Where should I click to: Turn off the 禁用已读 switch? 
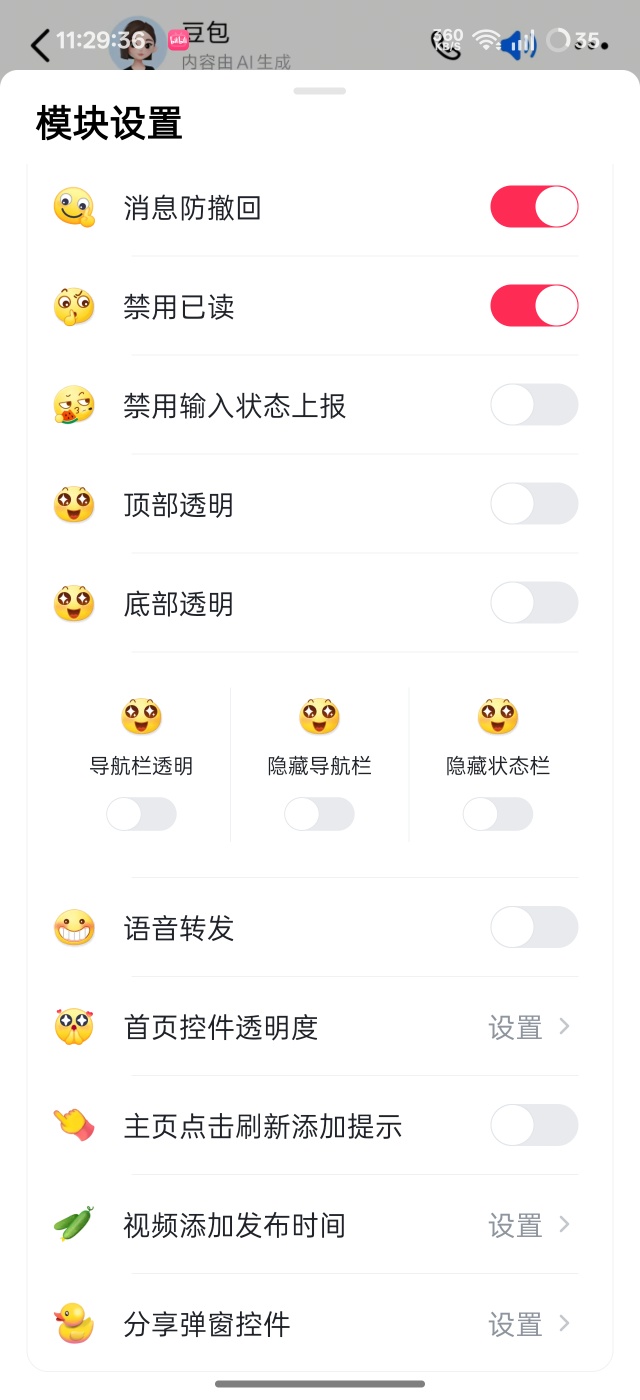tap(534, 306)
